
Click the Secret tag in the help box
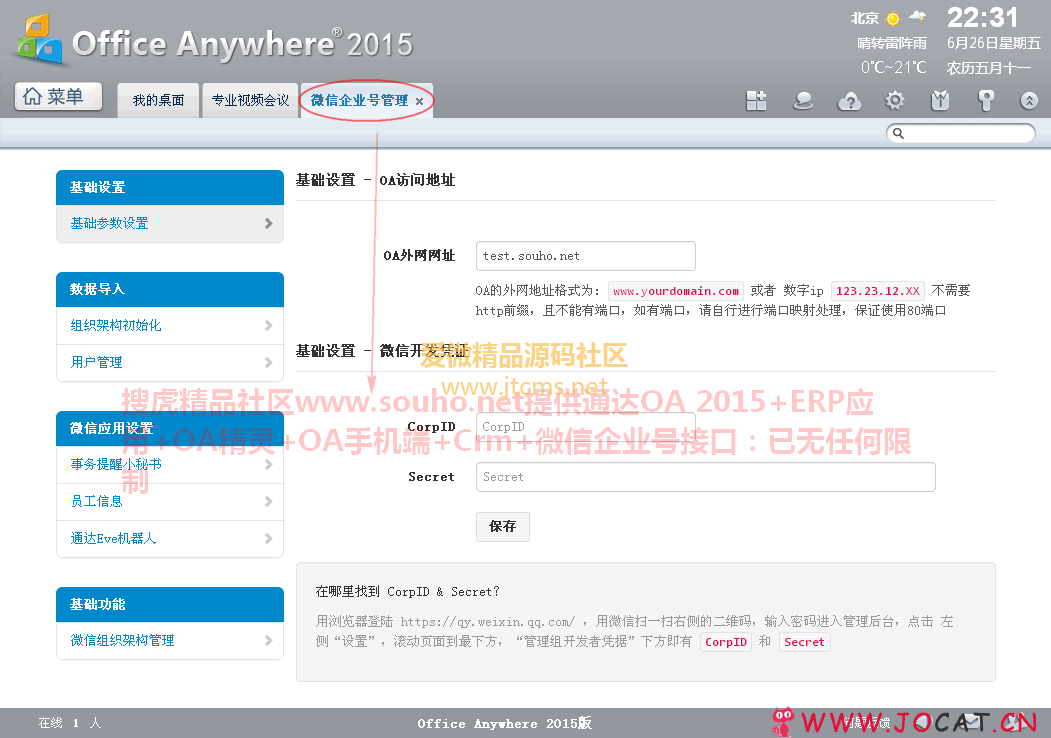click(x=804, y=642)
